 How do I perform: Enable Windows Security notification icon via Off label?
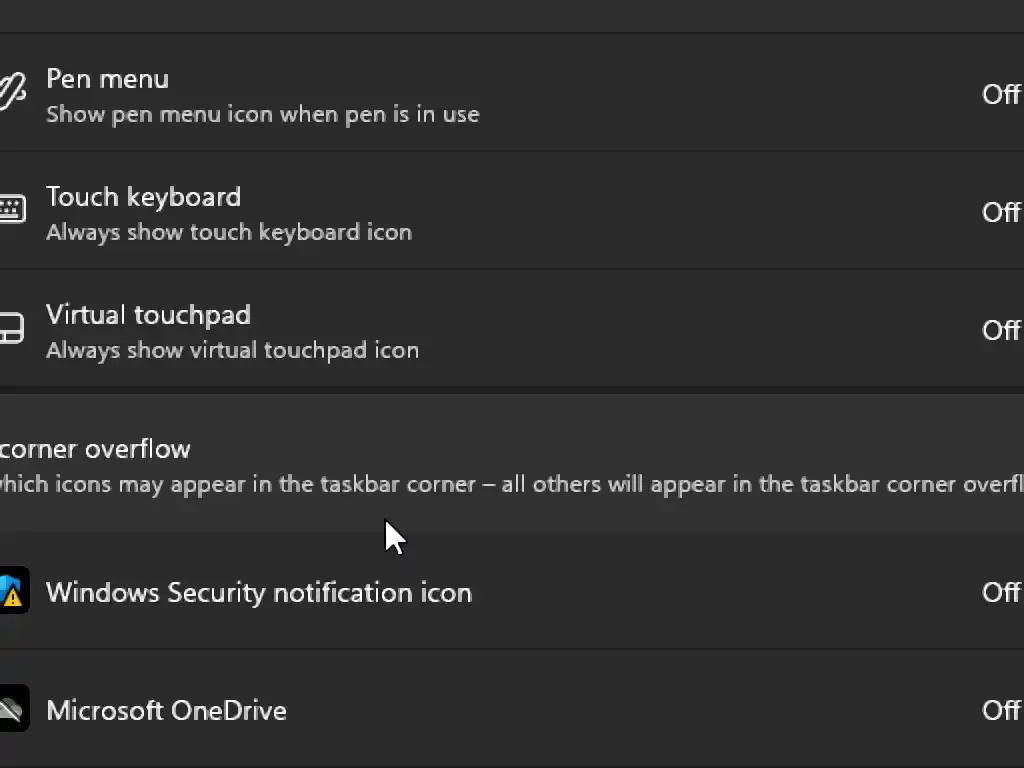1000,592
